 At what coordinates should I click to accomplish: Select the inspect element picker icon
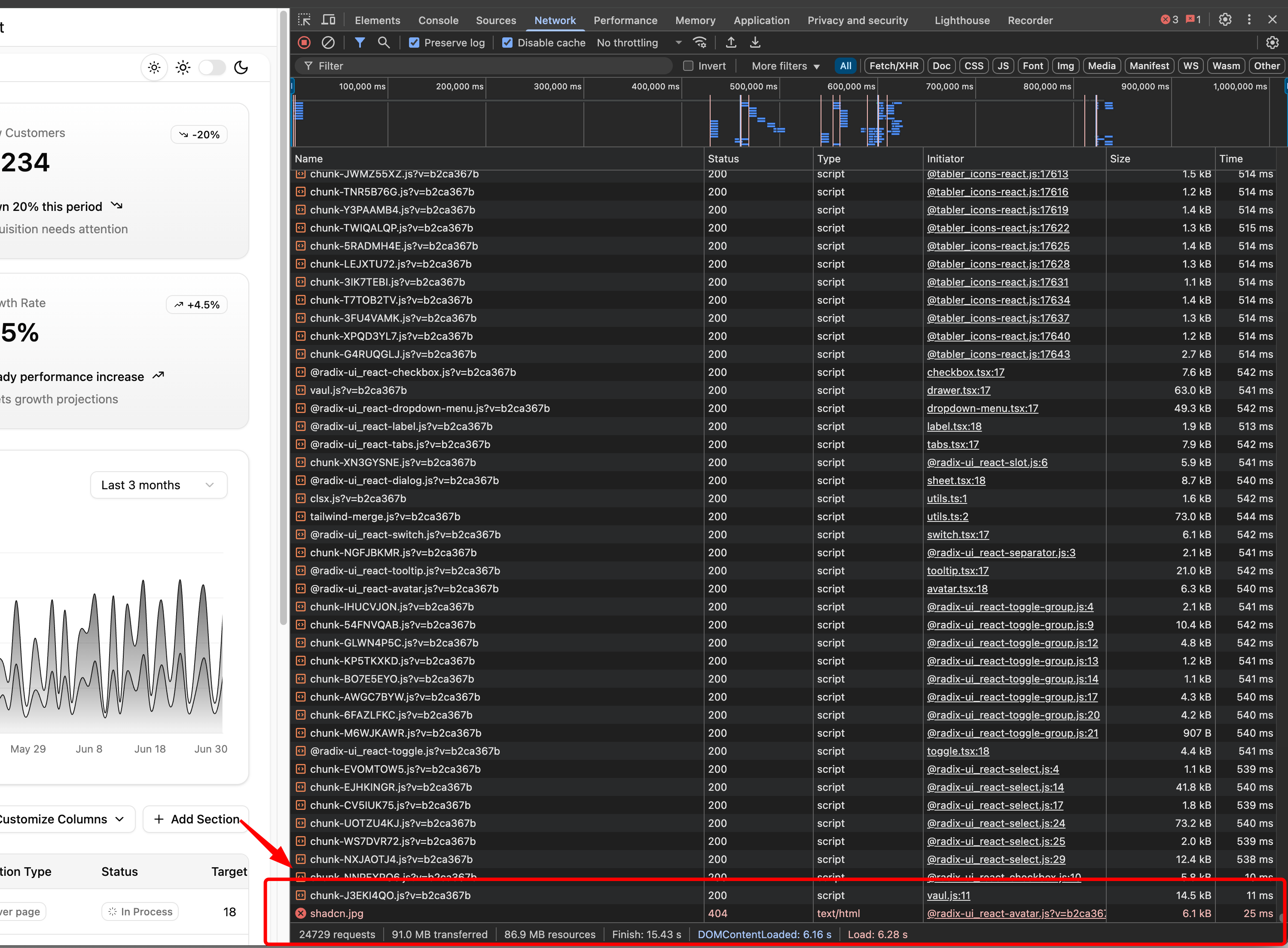[x=304, y=19]
